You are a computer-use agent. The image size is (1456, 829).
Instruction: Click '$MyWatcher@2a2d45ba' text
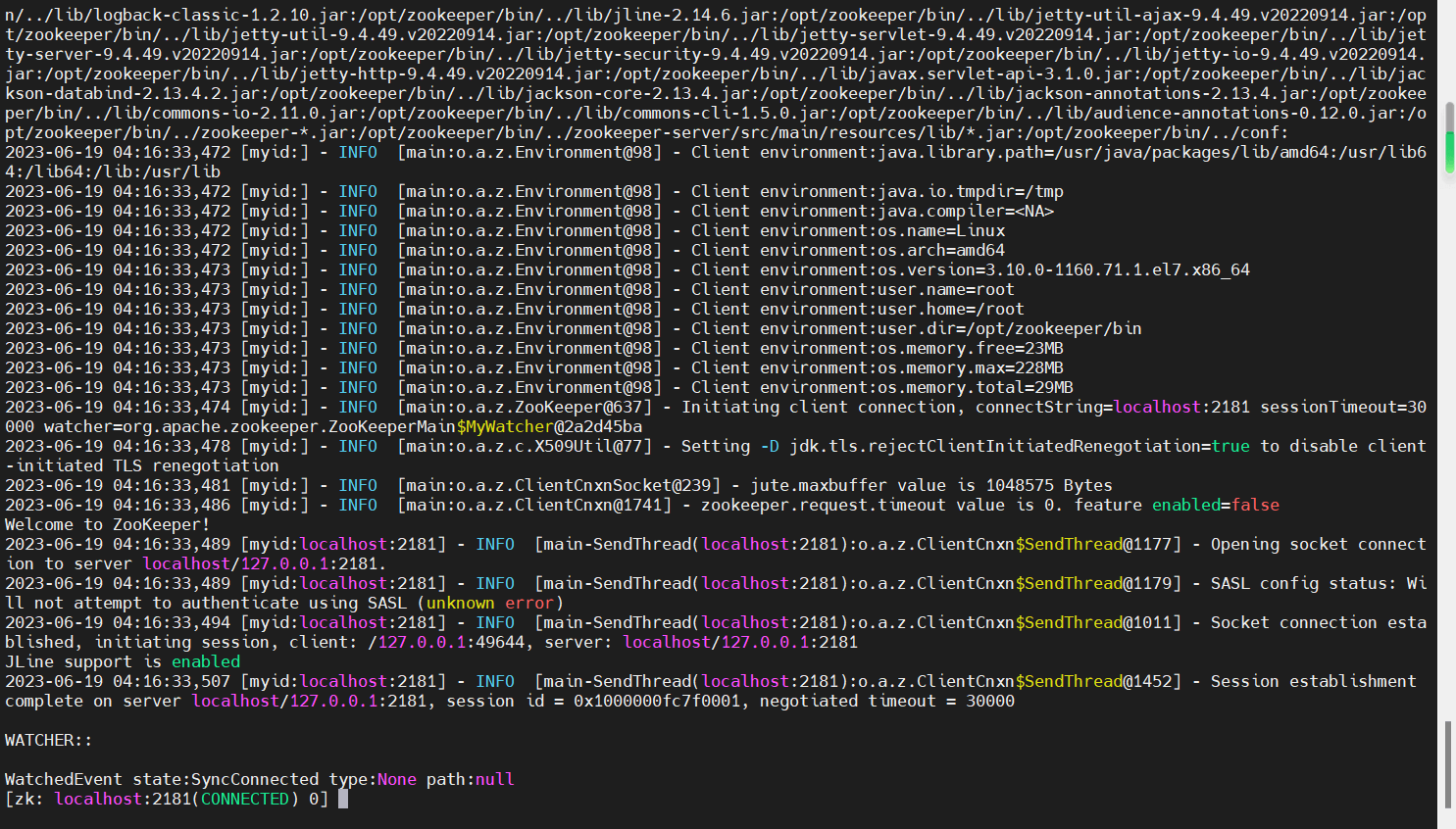[x=549, y=426]
